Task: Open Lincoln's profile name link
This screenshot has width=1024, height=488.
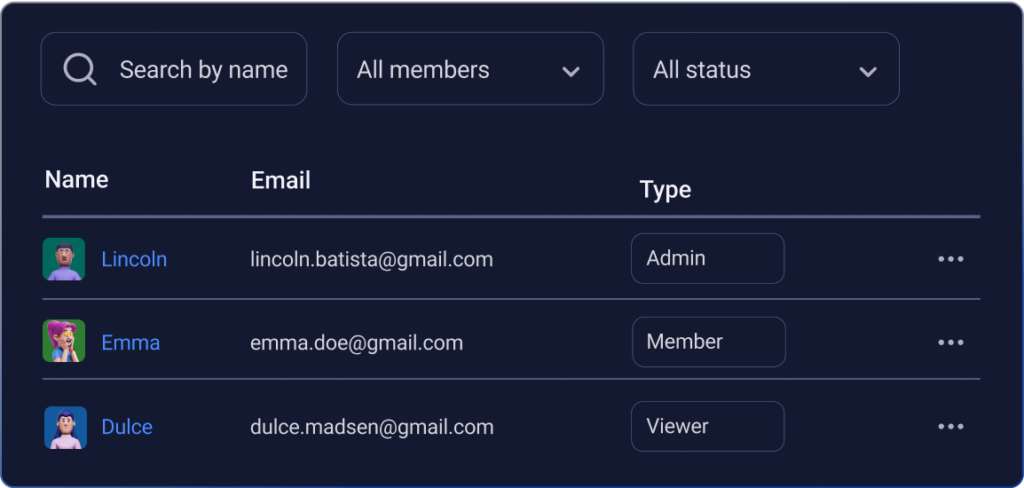Action: [x=134, y=259]
